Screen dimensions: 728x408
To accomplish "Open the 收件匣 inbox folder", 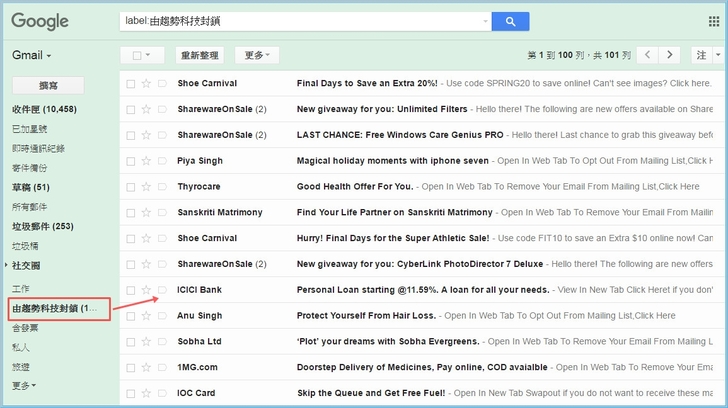I will click(43, 109).
